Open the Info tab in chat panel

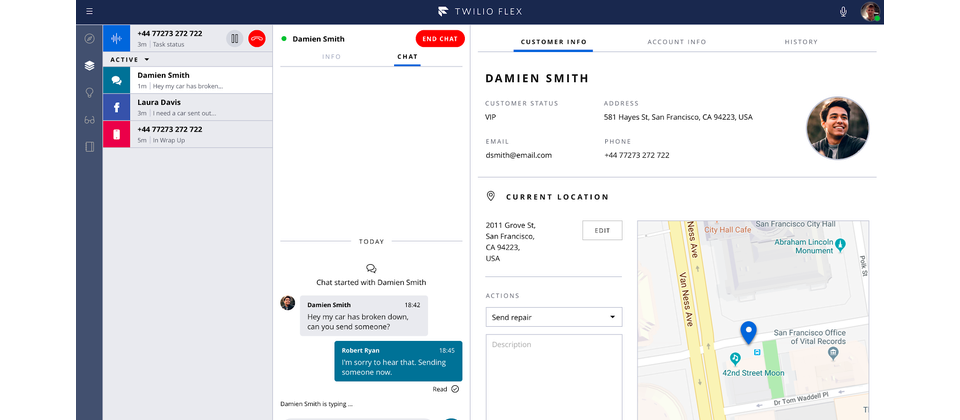[x=331, y=57]
